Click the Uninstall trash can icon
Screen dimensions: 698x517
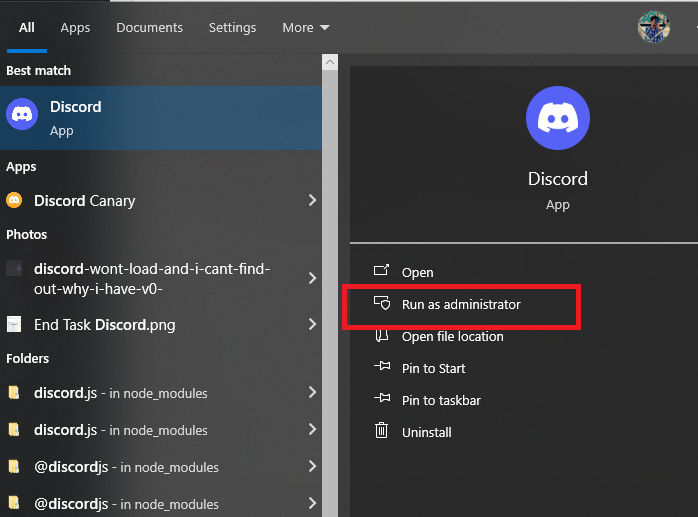(381, 431)
